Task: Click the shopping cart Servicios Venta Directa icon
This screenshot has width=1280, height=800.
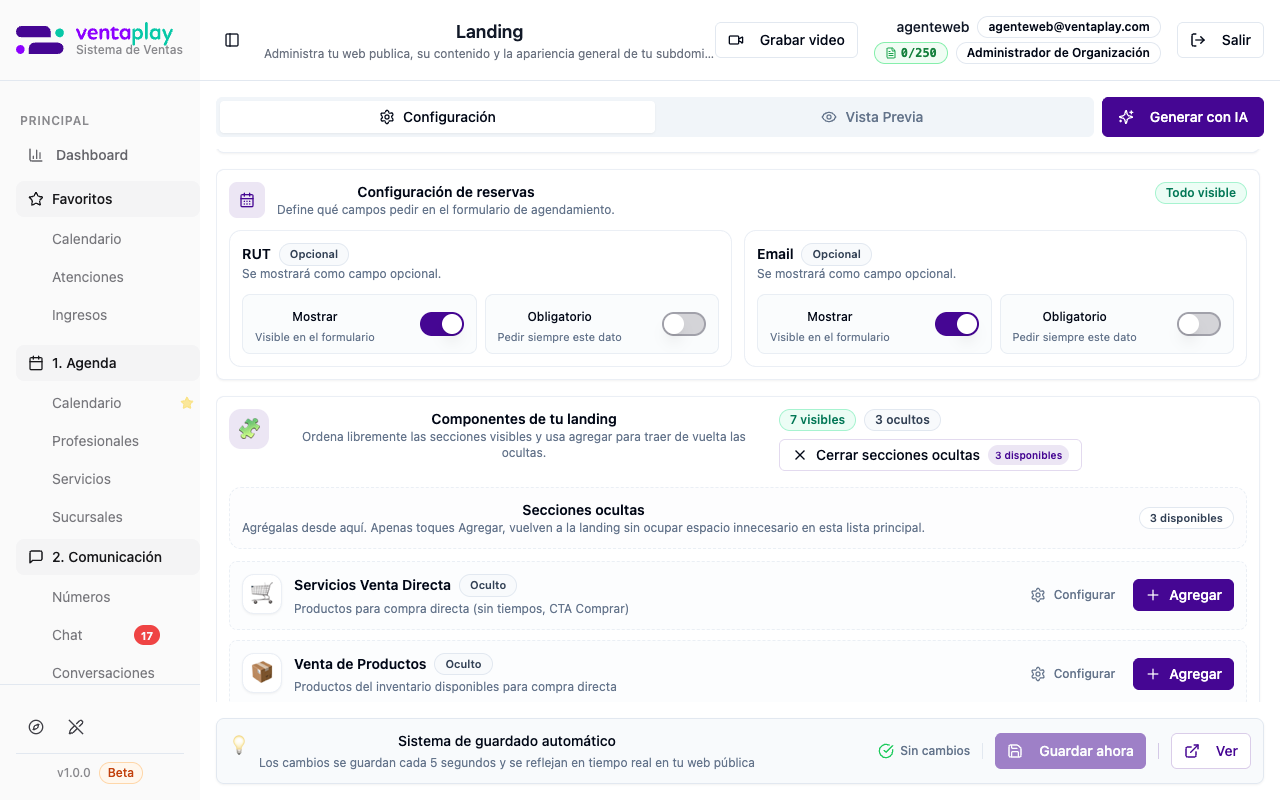Action: click(x=262, y=594)
